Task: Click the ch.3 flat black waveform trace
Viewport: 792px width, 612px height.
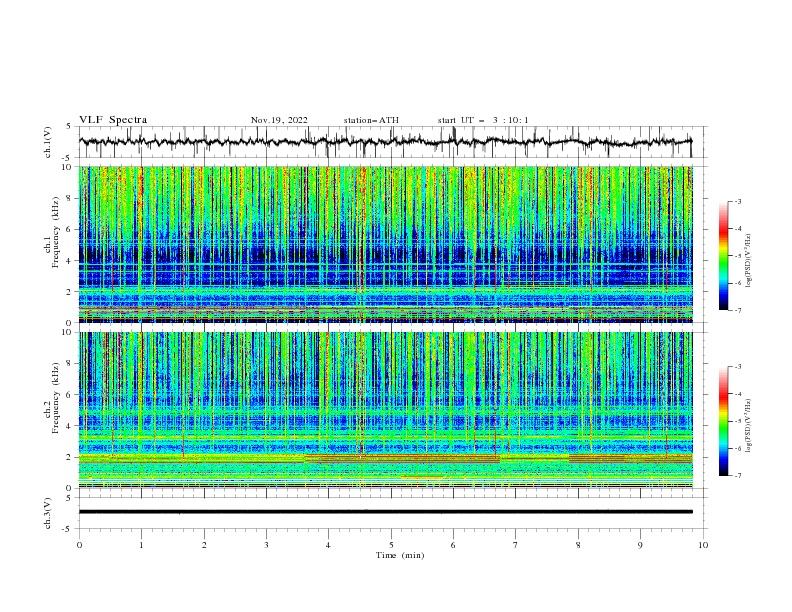Action: pos(386,512)
